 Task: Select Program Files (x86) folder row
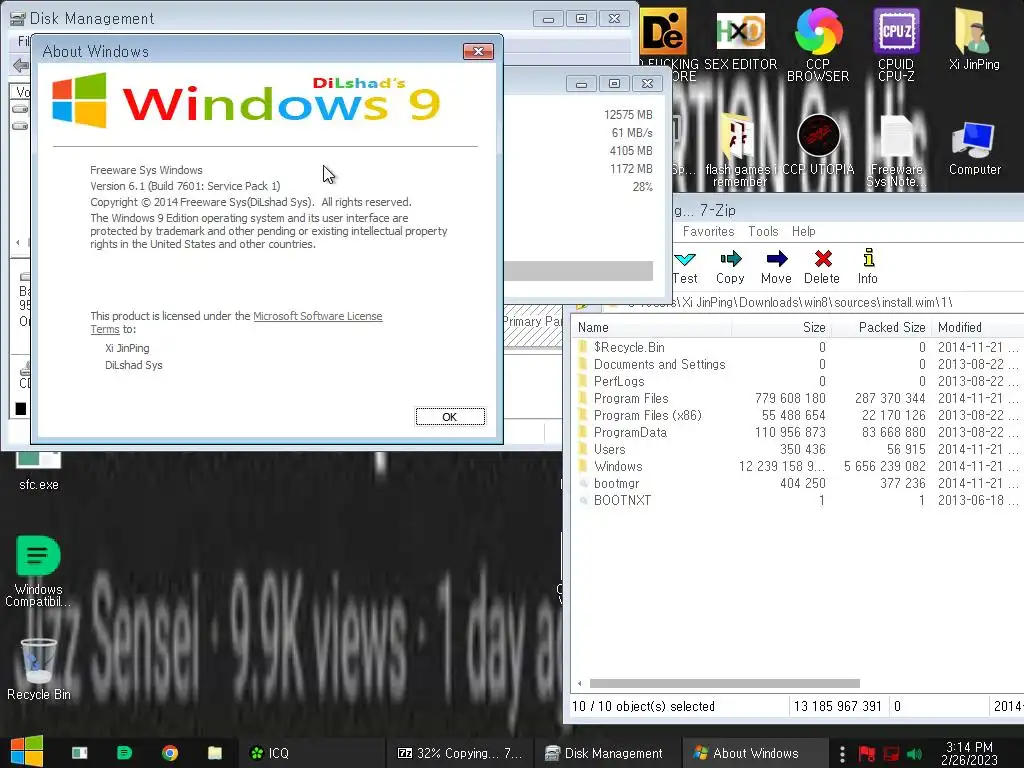797,415
